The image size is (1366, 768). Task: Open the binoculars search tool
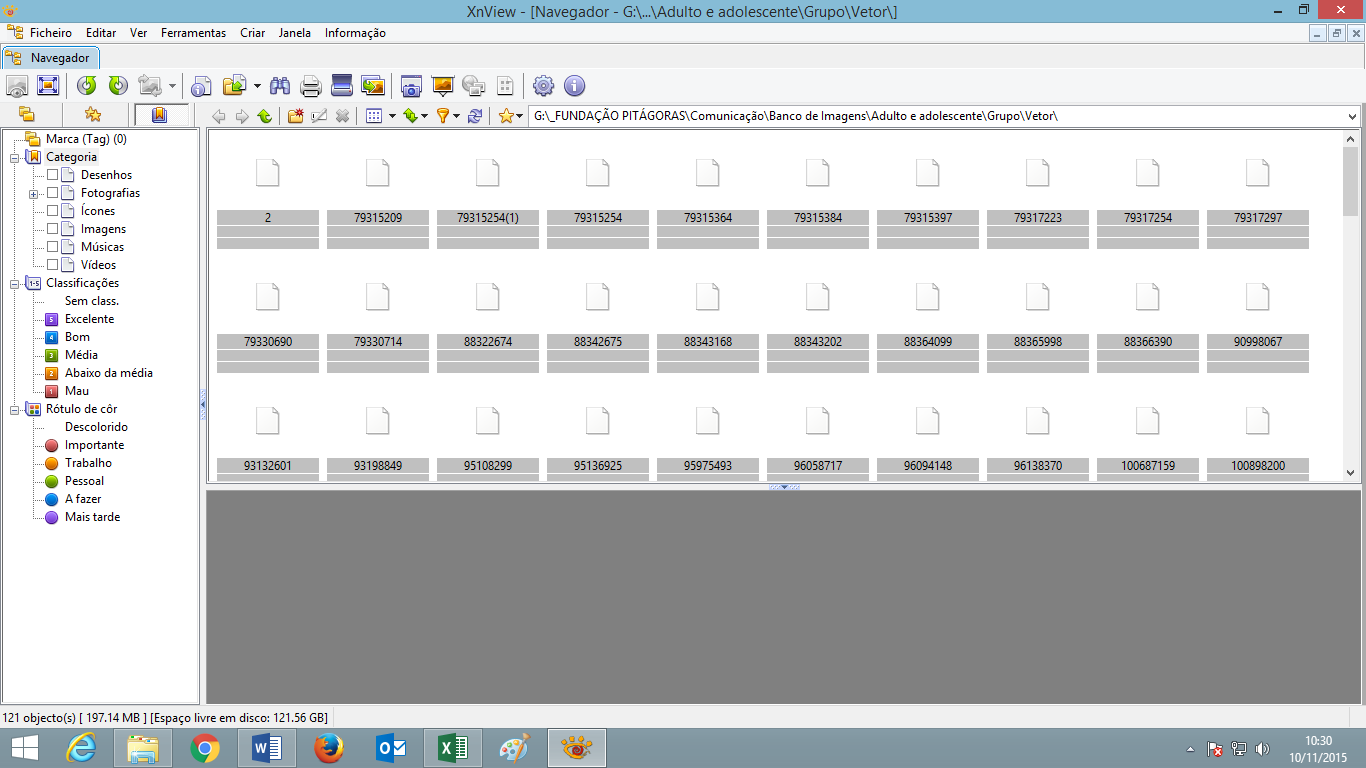click(x=280, y=86)
